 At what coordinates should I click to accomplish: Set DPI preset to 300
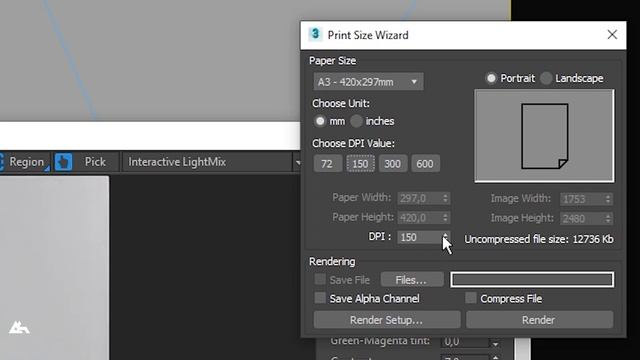coord(393,164)
